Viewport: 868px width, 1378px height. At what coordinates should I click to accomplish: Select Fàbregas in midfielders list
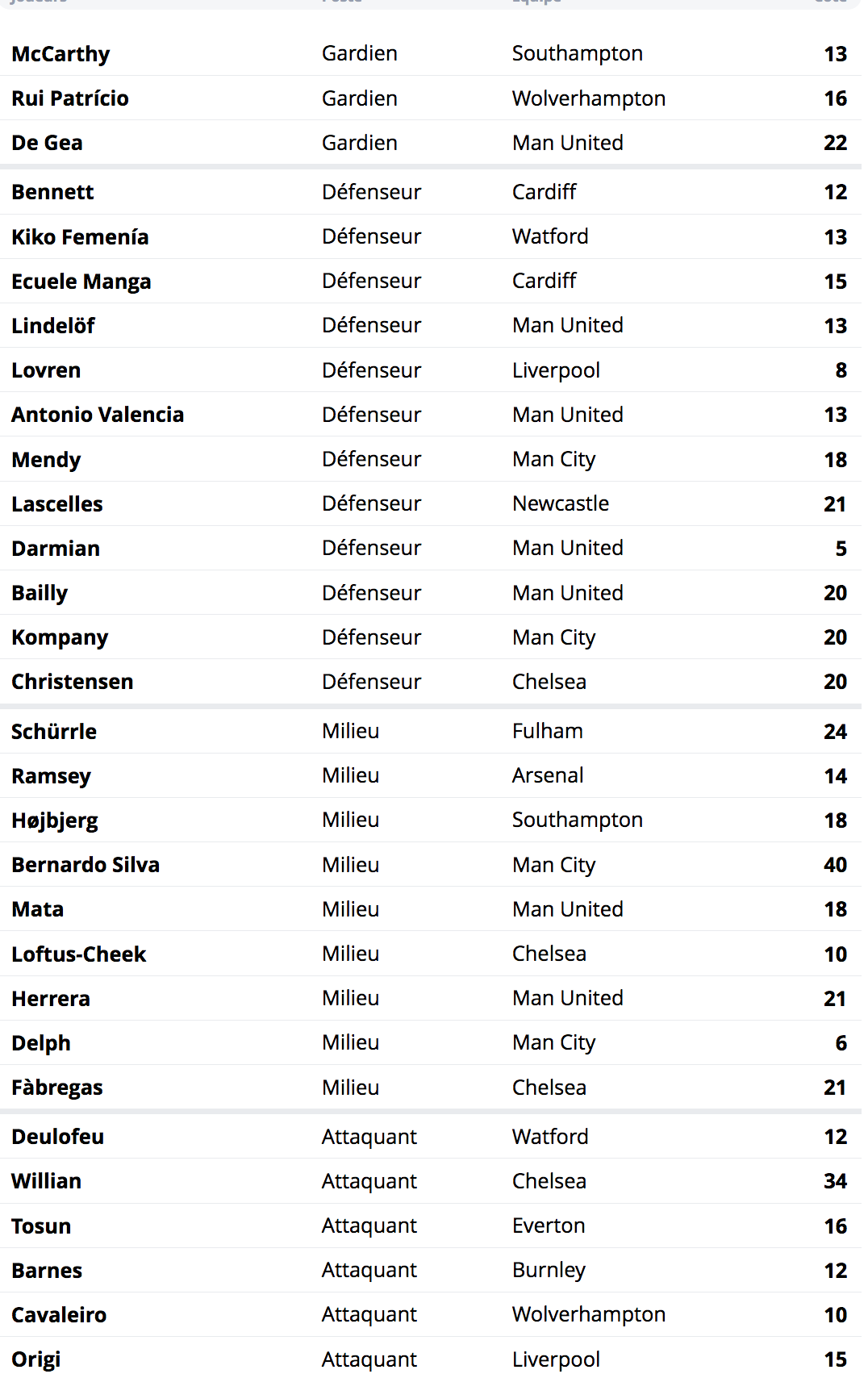431,1088
